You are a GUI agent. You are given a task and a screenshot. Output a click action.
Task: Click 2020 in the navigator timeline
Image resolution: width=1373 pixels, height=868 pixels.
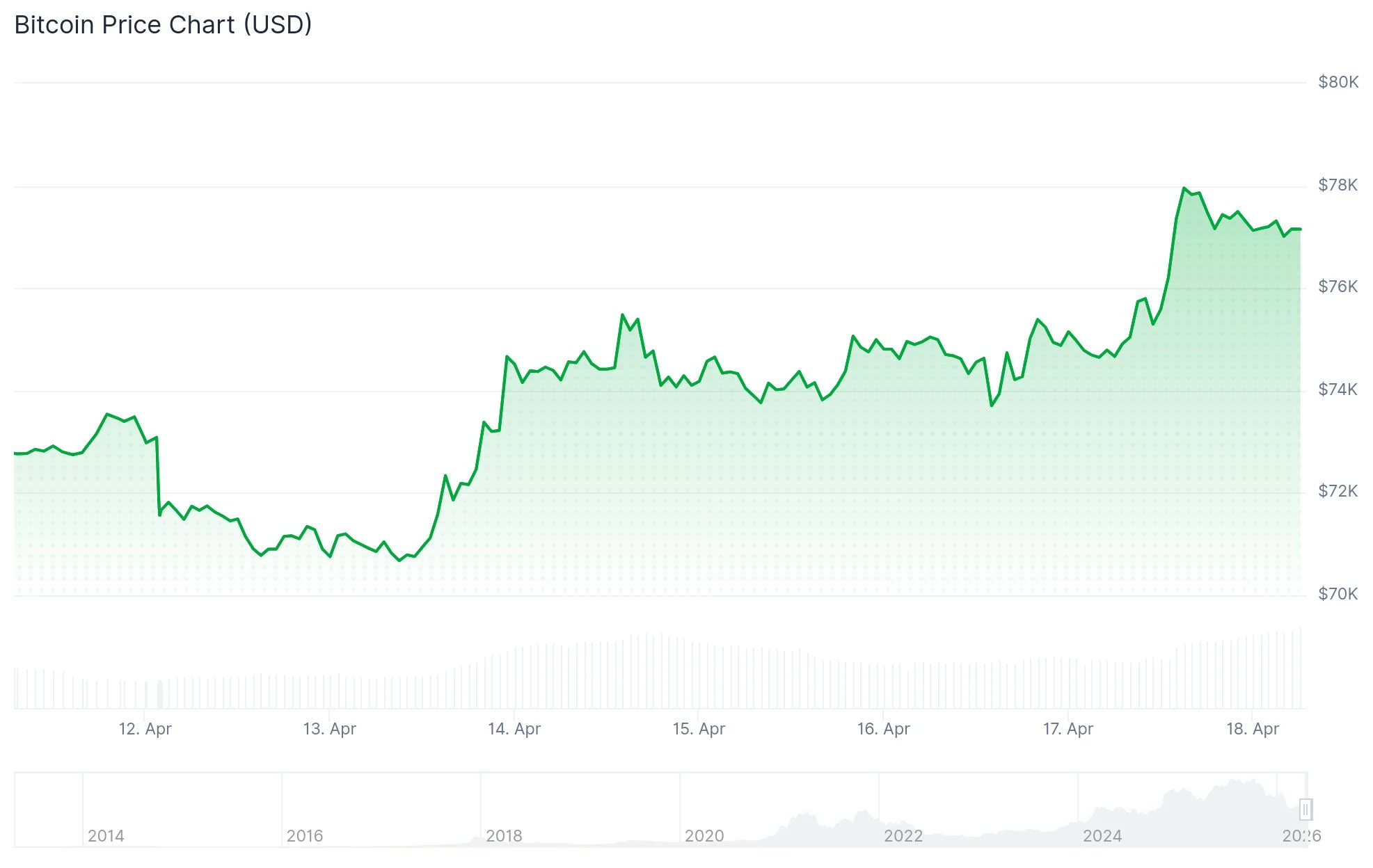click(704, 836)
